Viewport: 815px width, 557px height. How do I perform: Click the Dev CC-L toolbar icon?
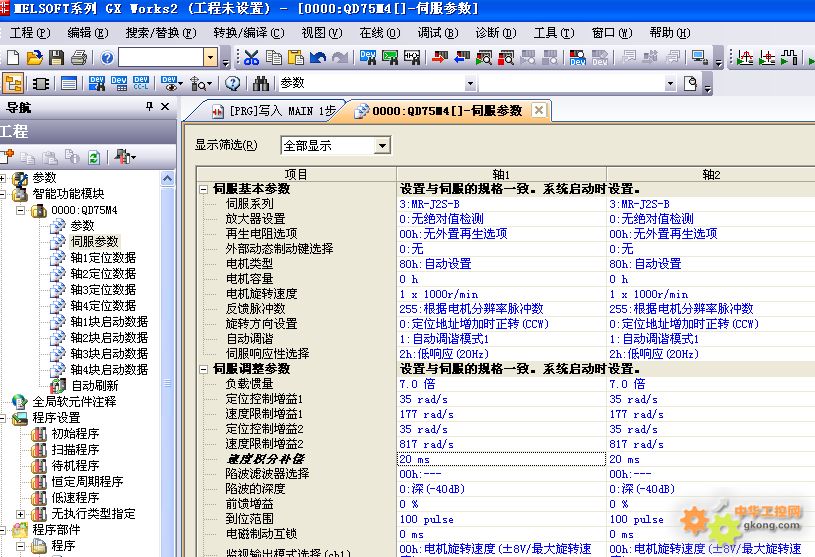(141, 83)
